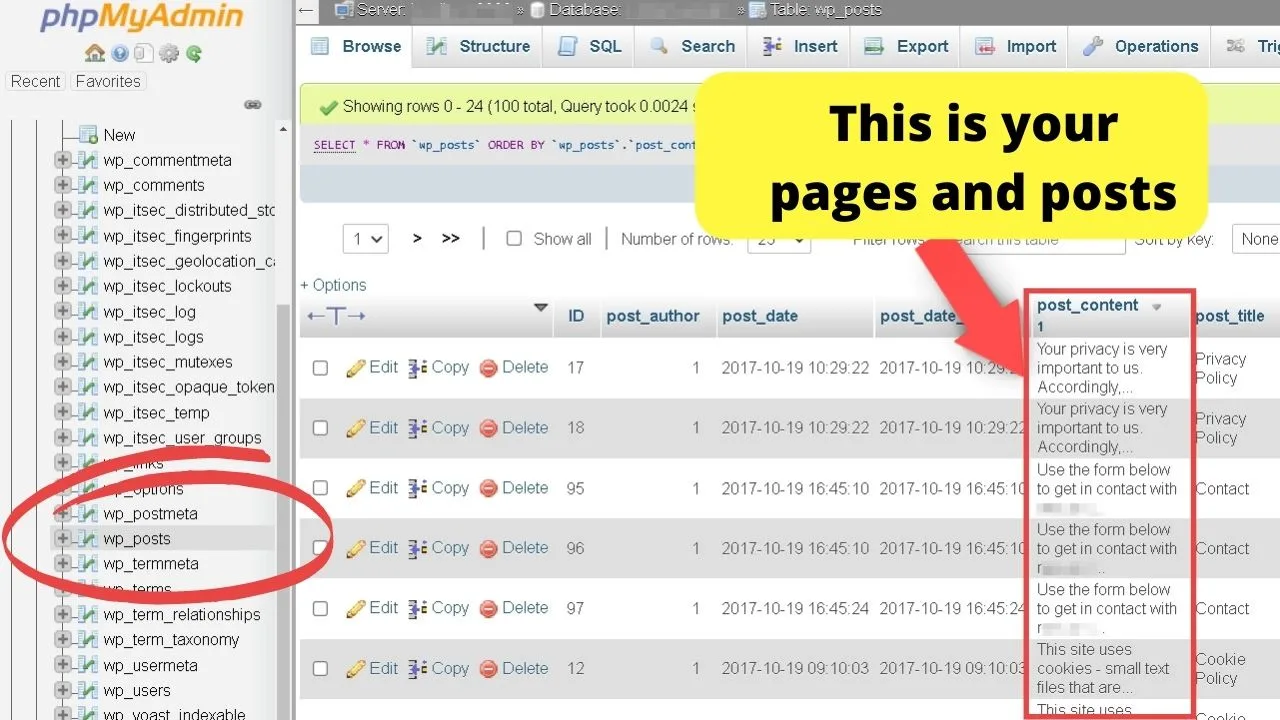Open wp_itsec_user_groups table in tree
Image resolution: width=1280 pixels, height=720 pixels.
pyautogui.click(x=182, y=438)
